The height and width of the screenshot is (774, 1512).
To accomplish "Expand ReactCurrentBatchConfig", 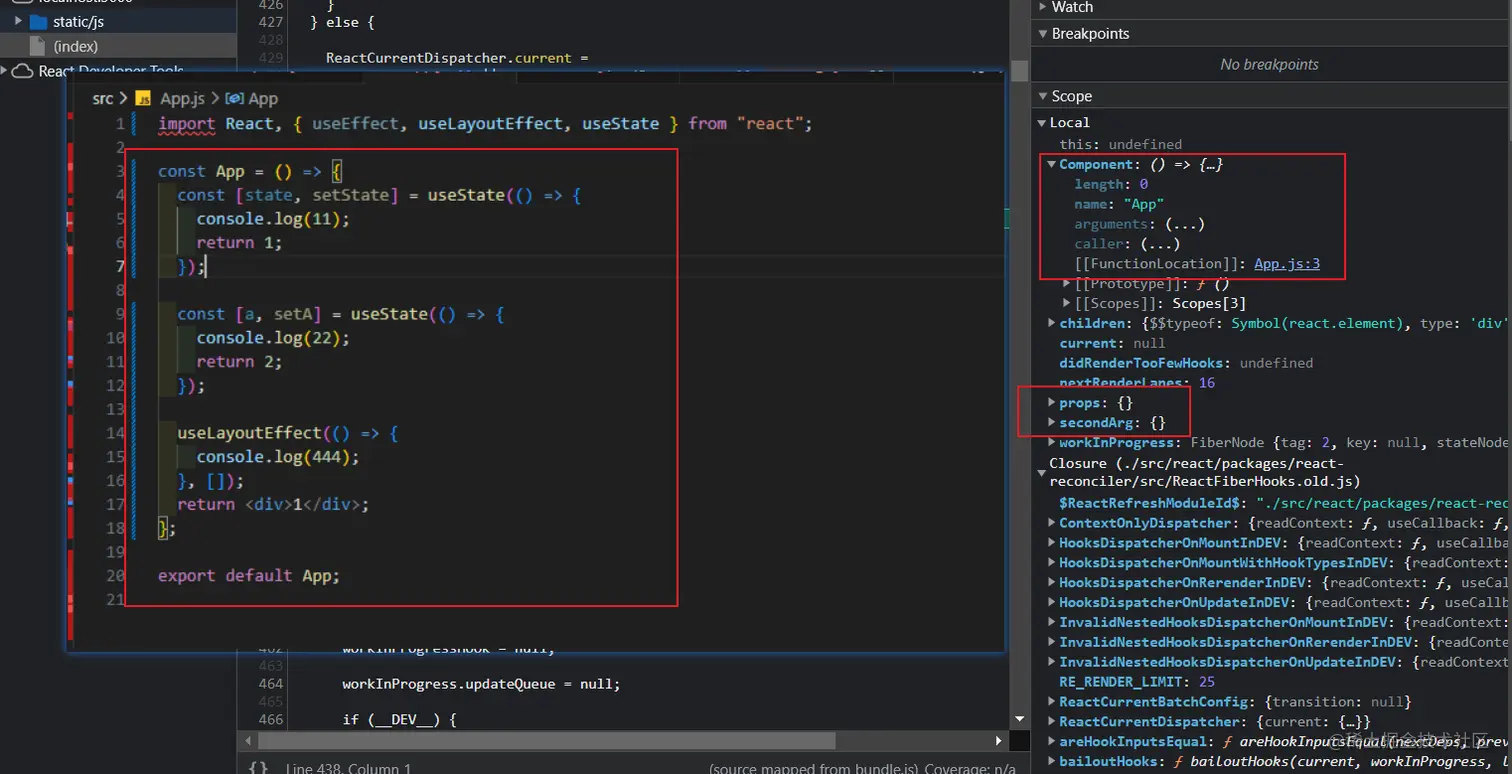I will (1051, 701).
